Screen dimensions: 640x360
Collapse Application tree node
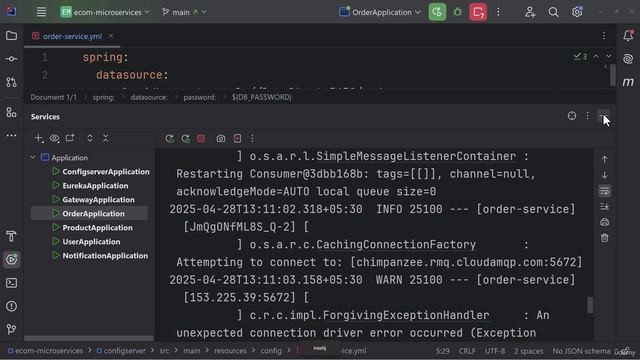[33, 157]
